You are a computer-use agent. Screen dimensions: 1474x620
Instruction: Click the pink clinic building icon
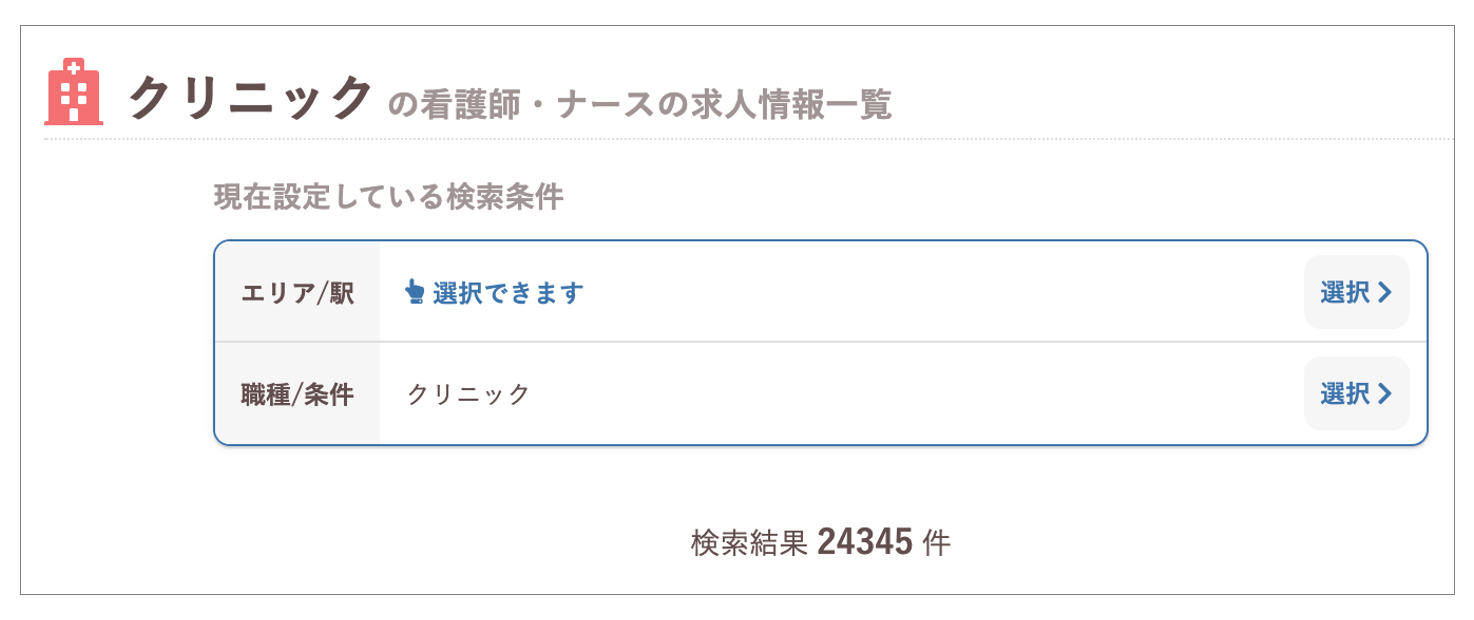74,92
